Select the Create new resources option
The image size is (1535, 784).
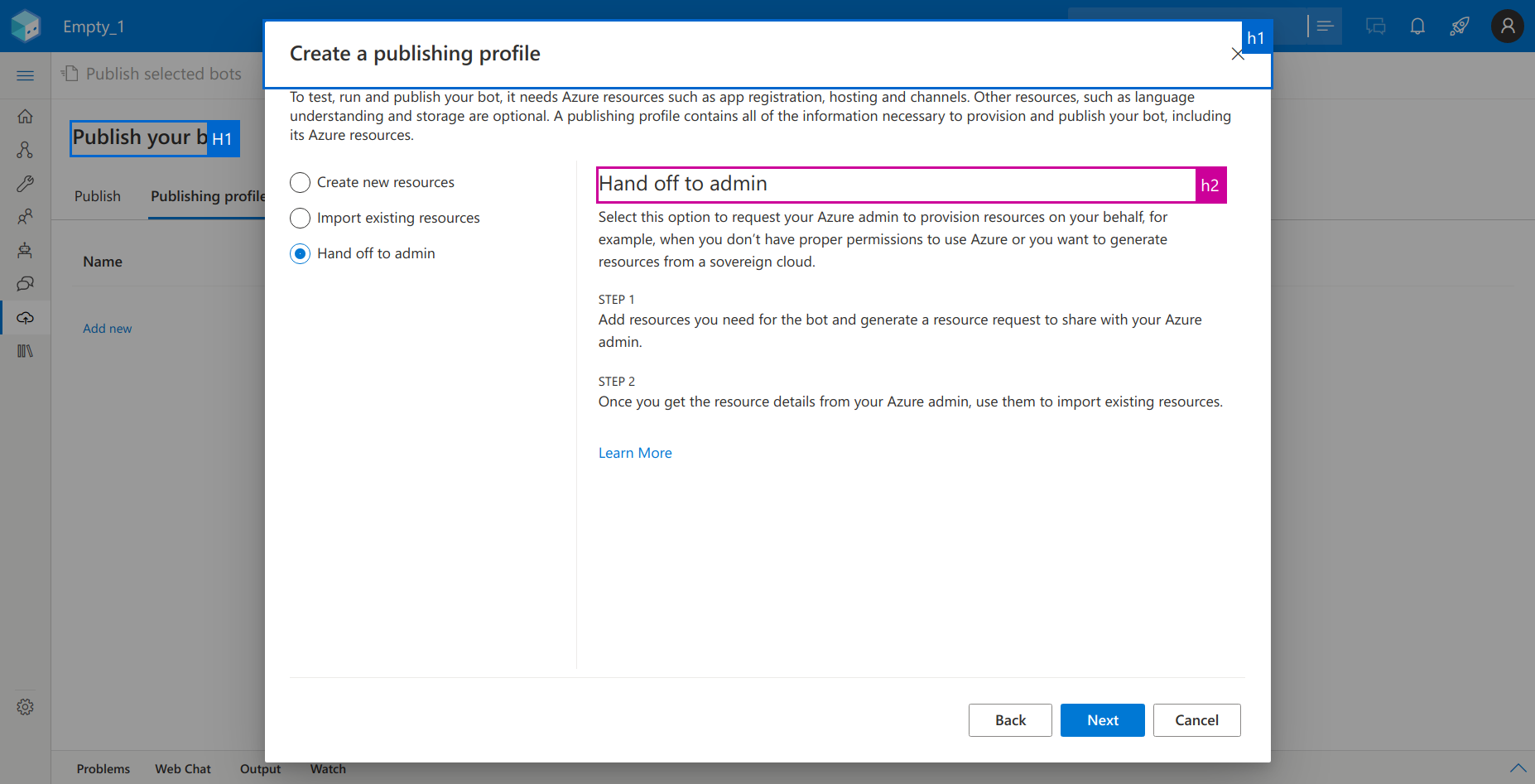300,182
